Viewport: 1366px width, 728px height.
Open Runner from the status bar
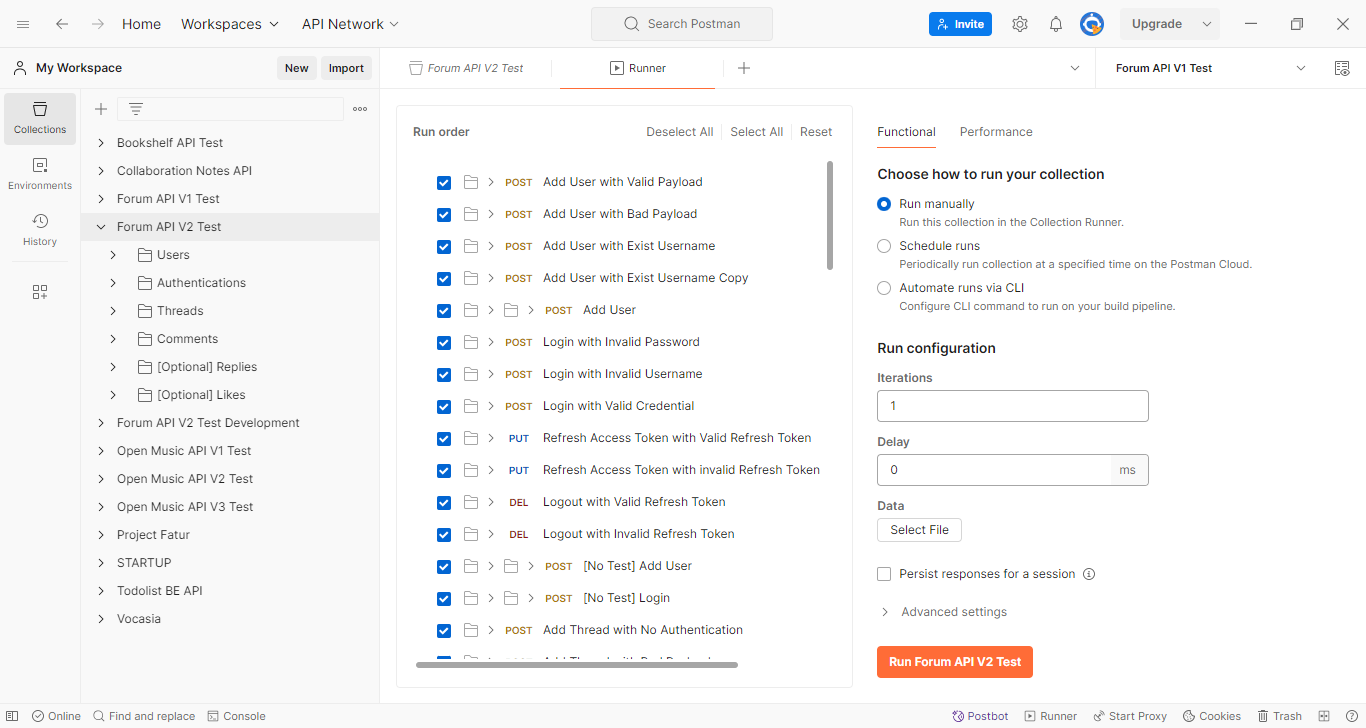click(x=1051, y=716)
